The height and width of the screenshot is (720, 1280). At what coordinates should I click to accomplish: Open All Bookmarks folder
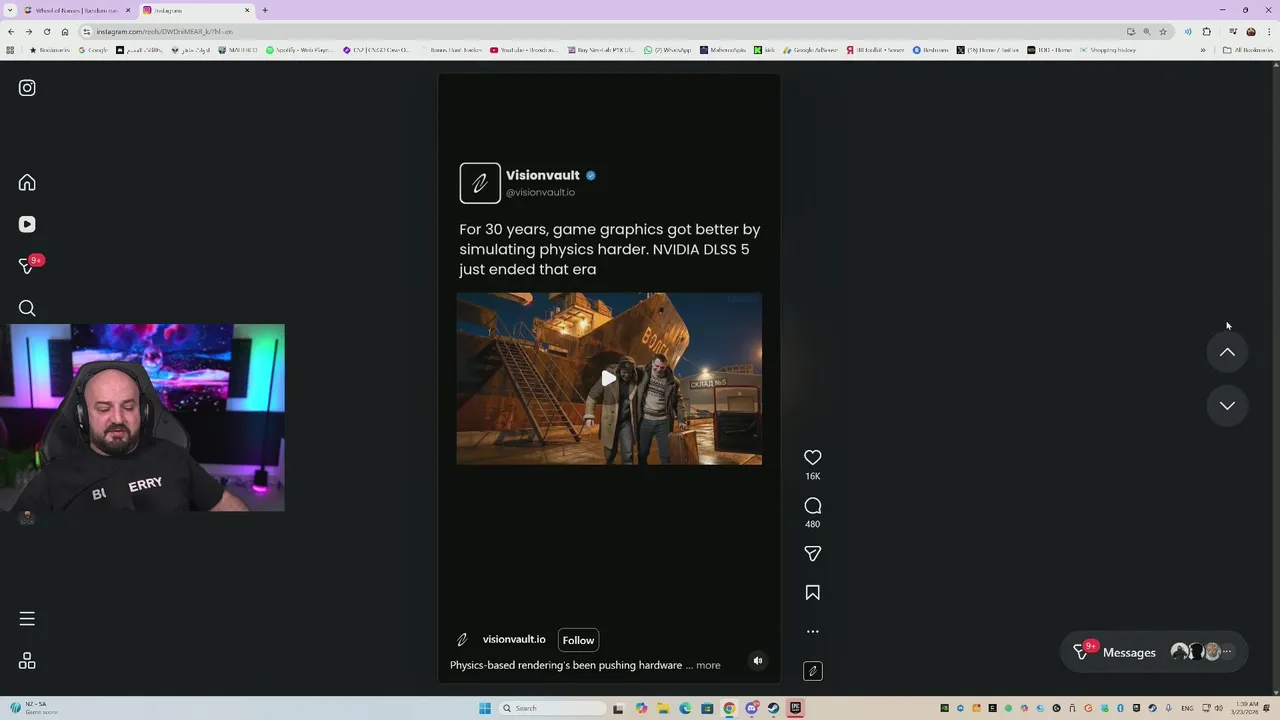point(1247,49)
